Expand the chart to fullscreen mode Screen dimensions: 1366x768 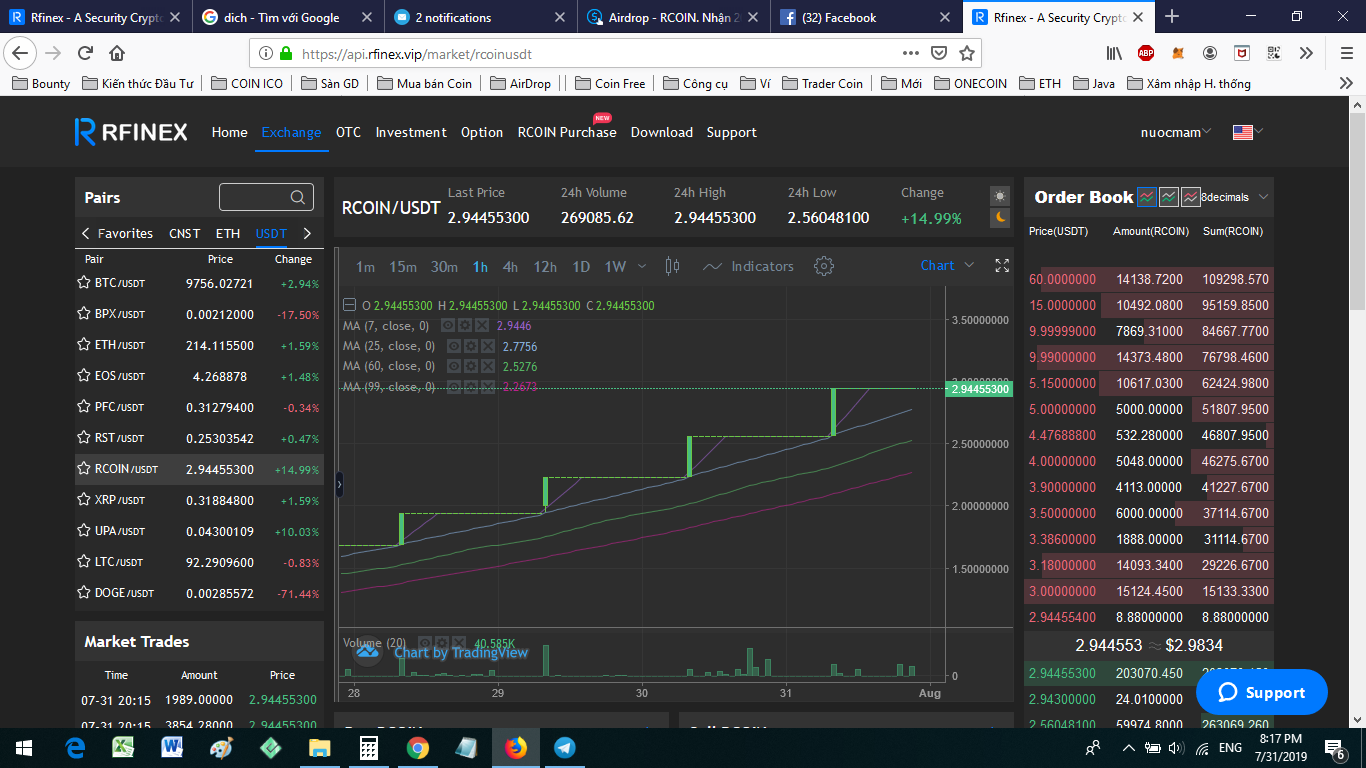pos(1002,265)
